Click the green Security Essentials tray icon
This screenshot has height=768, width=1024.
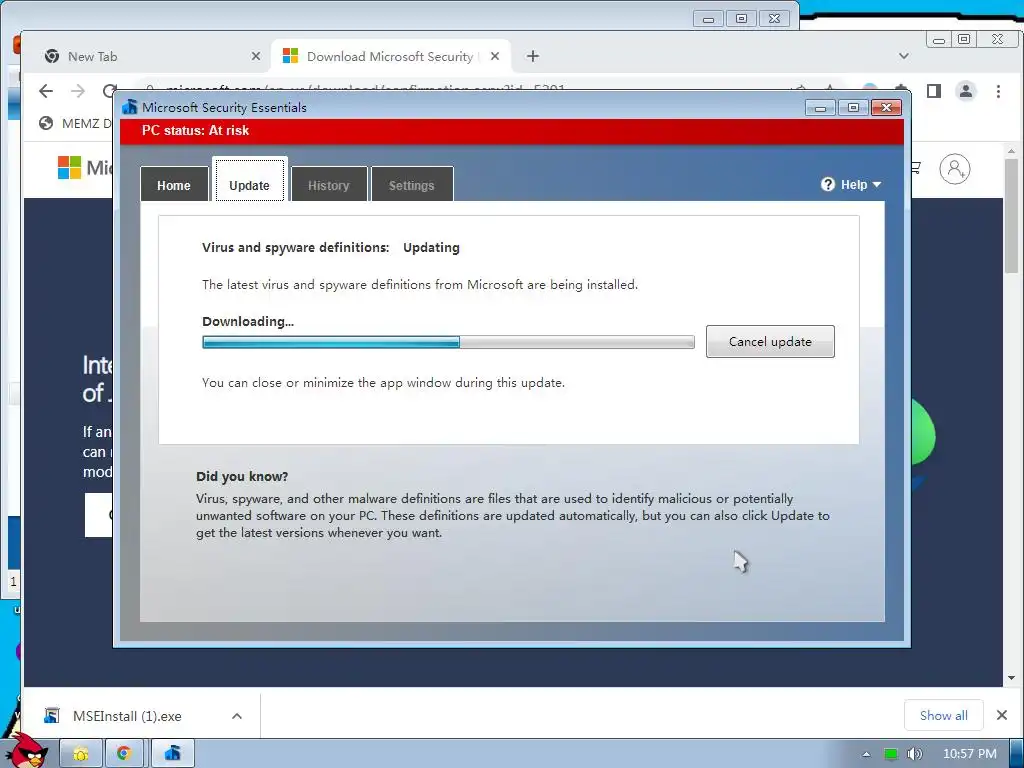point(891,754)
